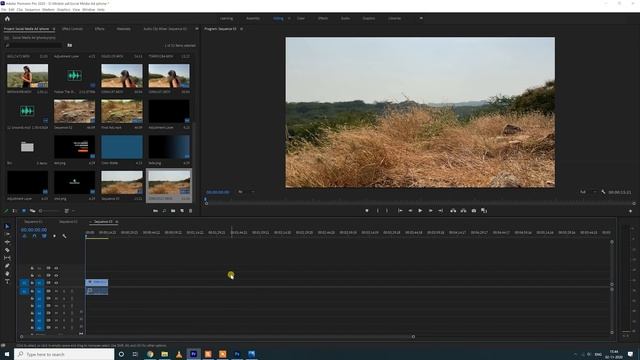The height and width of the screenshot is (360, 640).
Task: Toggle the project writable pencil icon
Action: tap(6, 211)
